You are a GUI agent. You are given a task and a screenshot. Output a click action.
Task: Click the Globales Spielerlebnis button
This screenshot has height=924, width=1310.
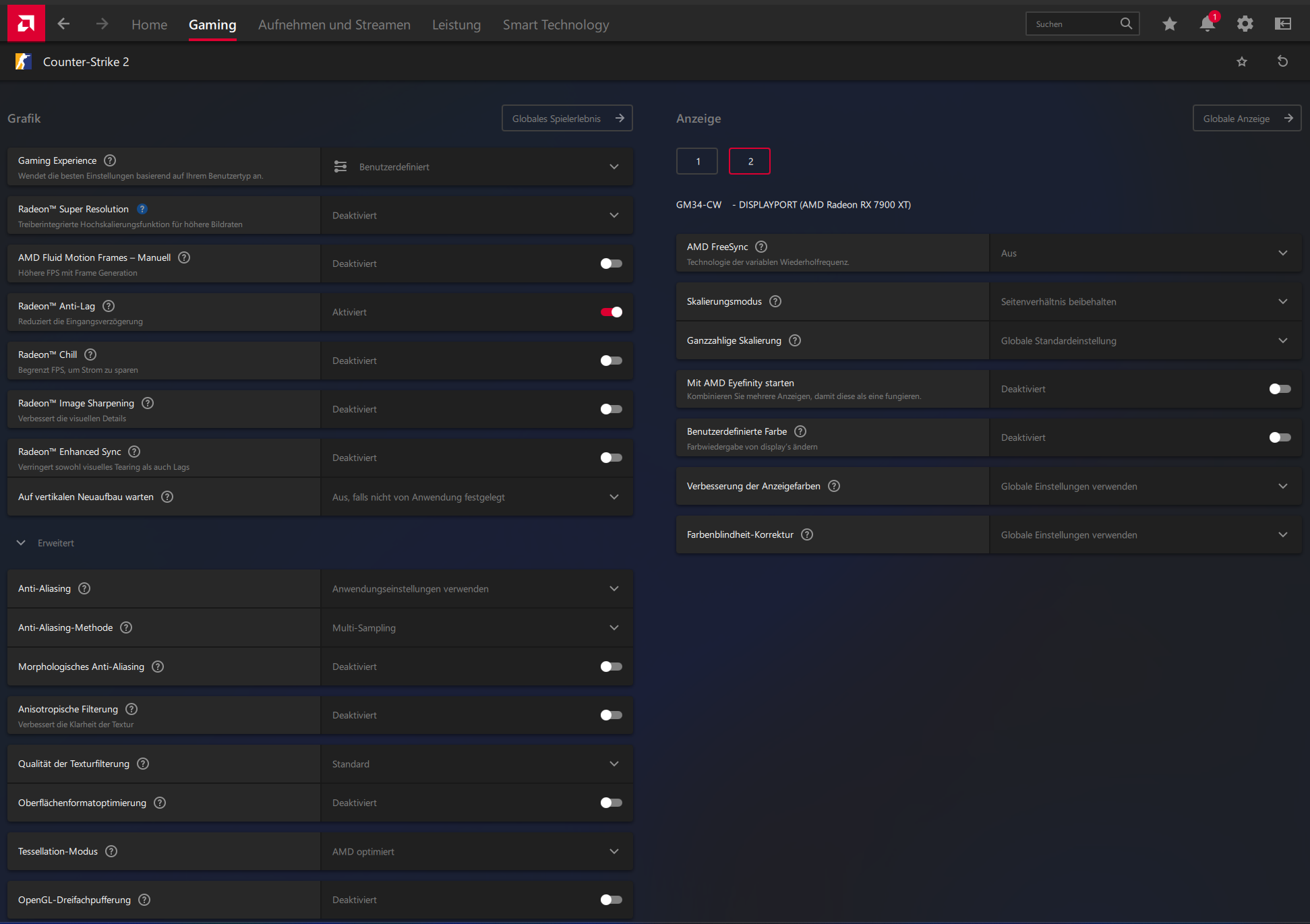(566, 119)
